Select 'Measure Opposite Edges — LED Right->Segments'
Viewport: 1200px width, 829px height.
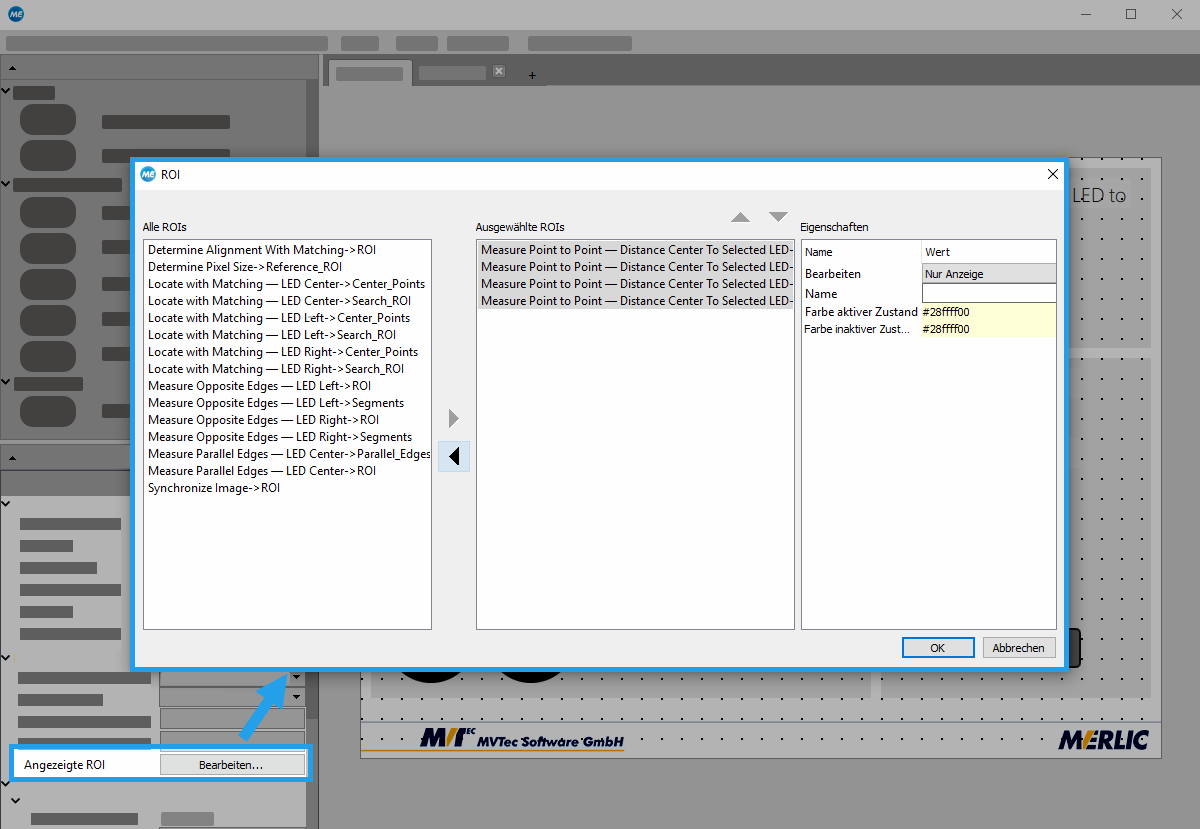[x=280, y=437]
